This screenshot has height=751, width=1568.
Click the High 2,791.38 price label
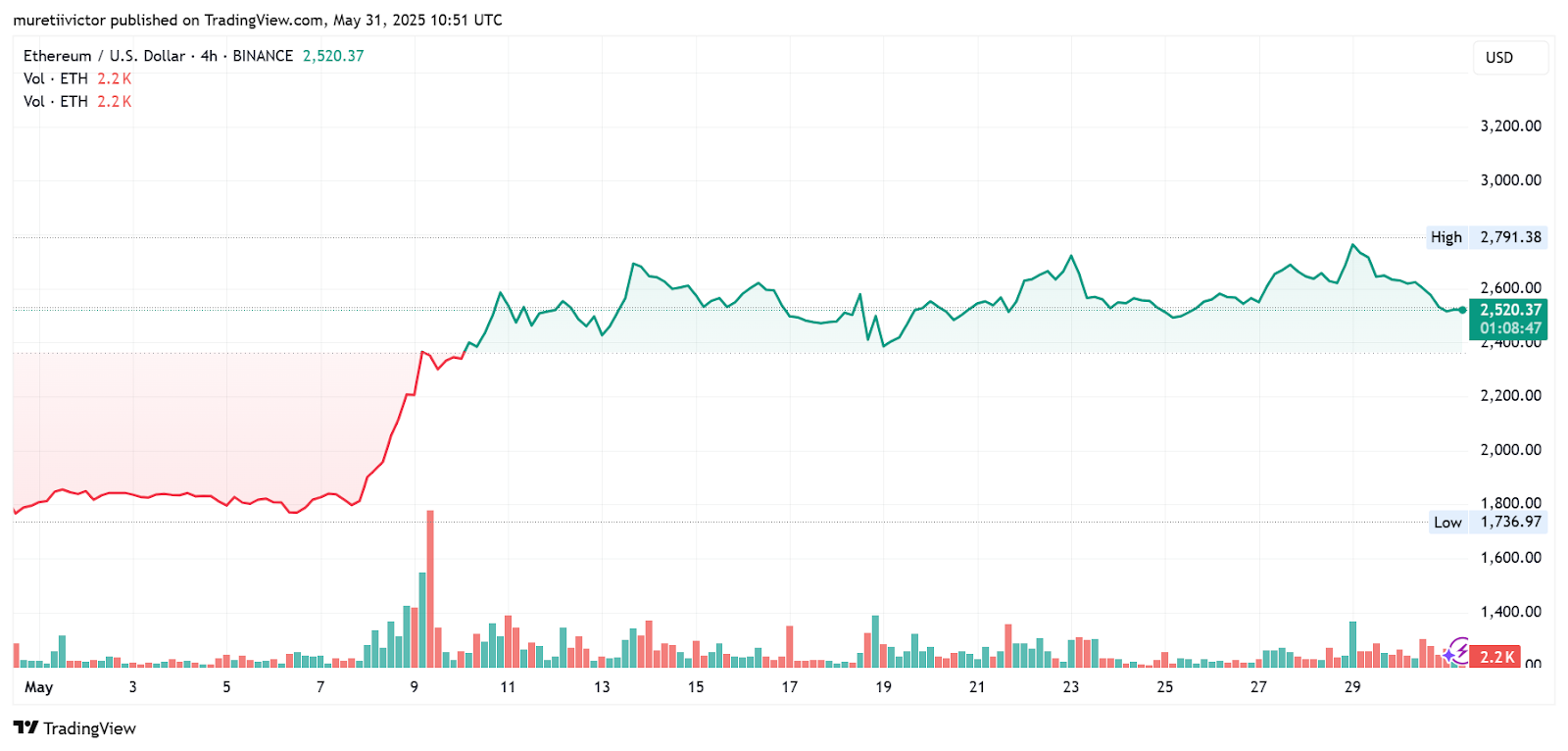pos(1488,237)
